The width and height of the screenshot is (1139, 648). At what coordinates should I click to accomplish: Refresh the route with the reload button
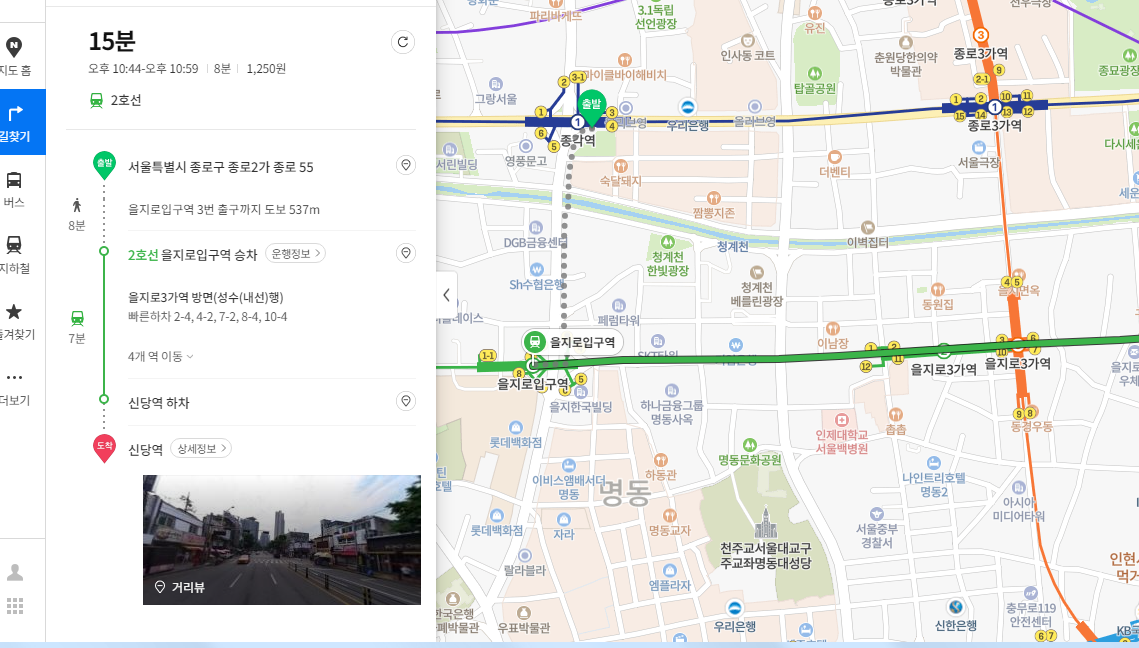coord(403,42)
